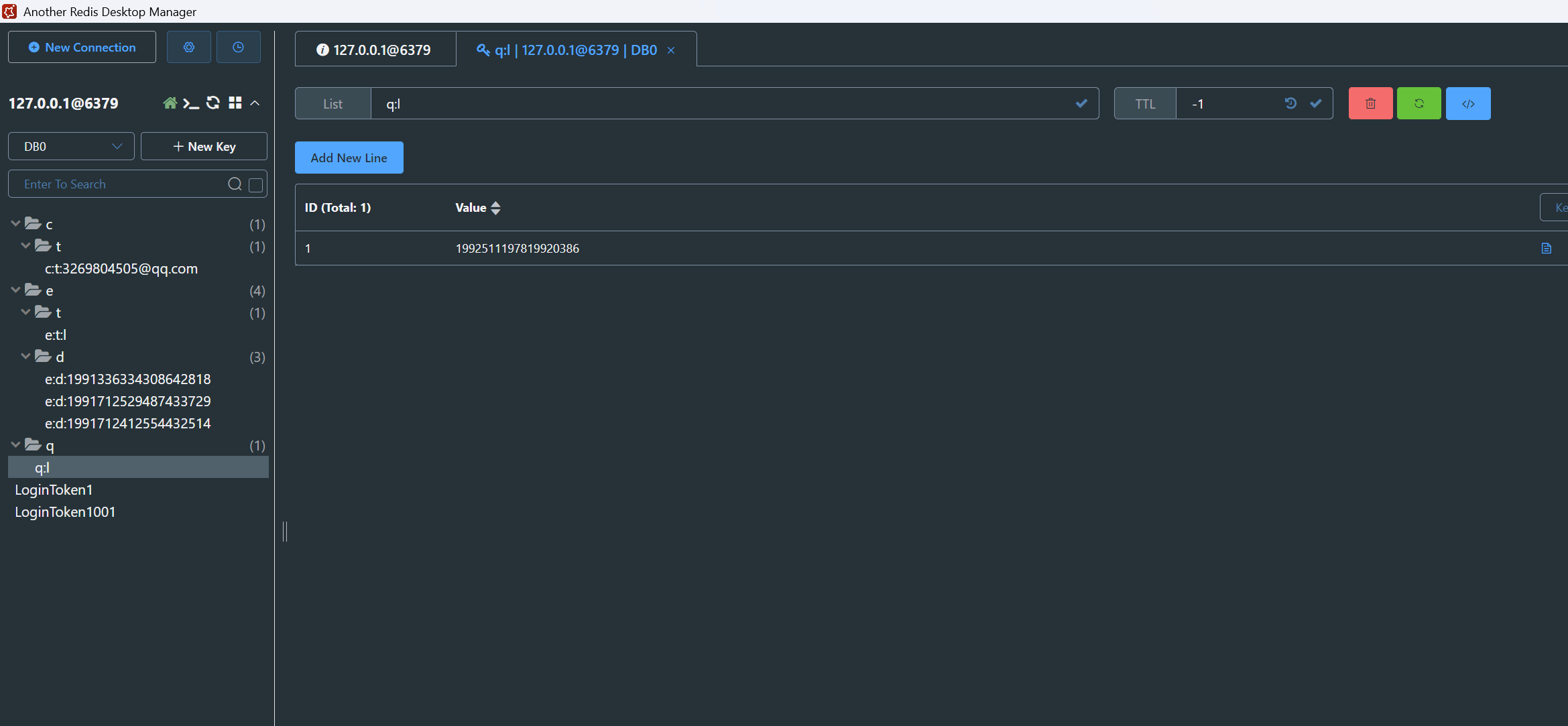Click the Add New Line button

point(349,158)
